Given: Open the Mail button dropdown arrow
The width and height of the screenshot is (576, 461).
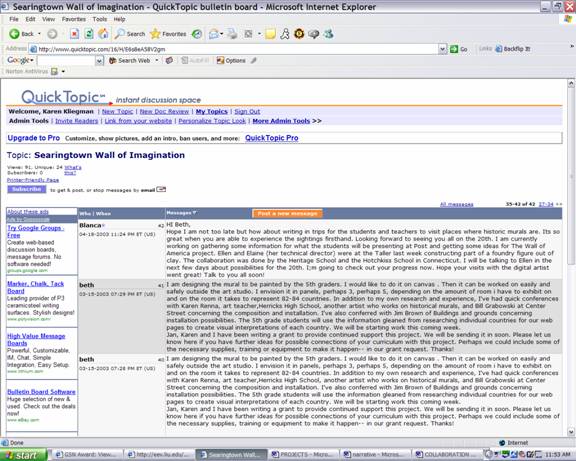Looking at the screenshot, I should [222, 34].
